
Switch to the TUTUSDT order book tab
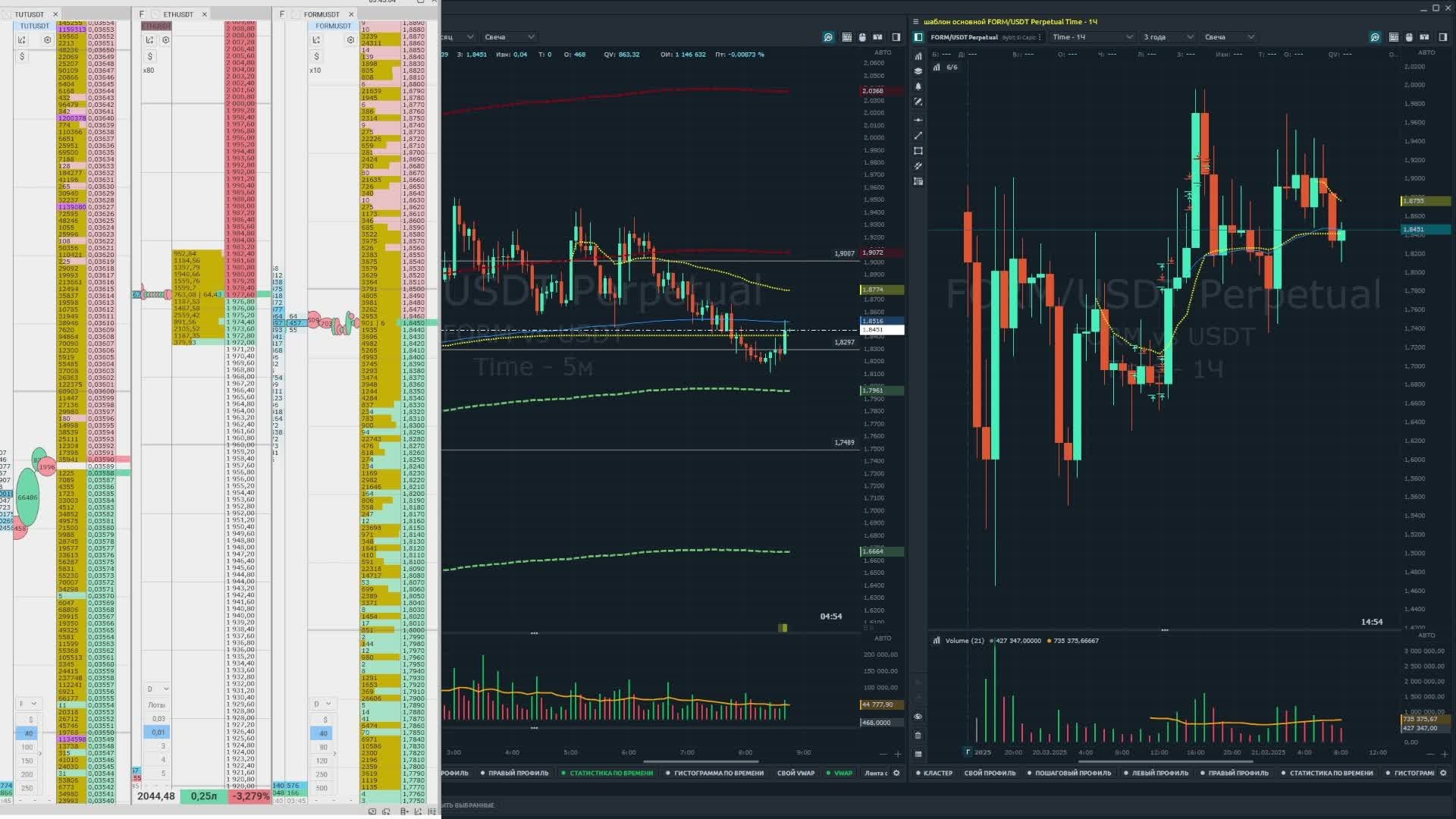tap(30, 14)
